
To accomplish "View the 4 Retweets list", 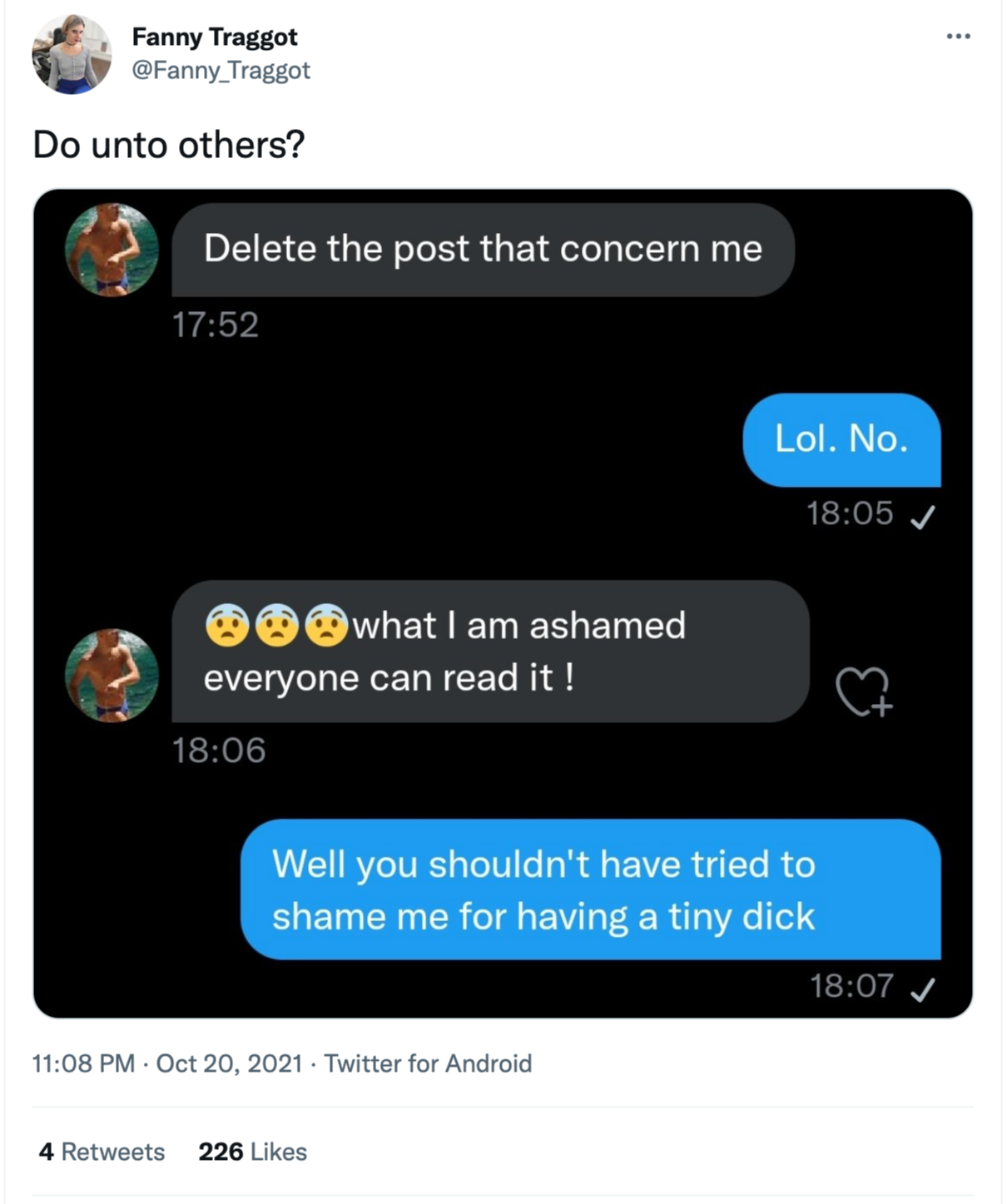I will pos(102,1152).
